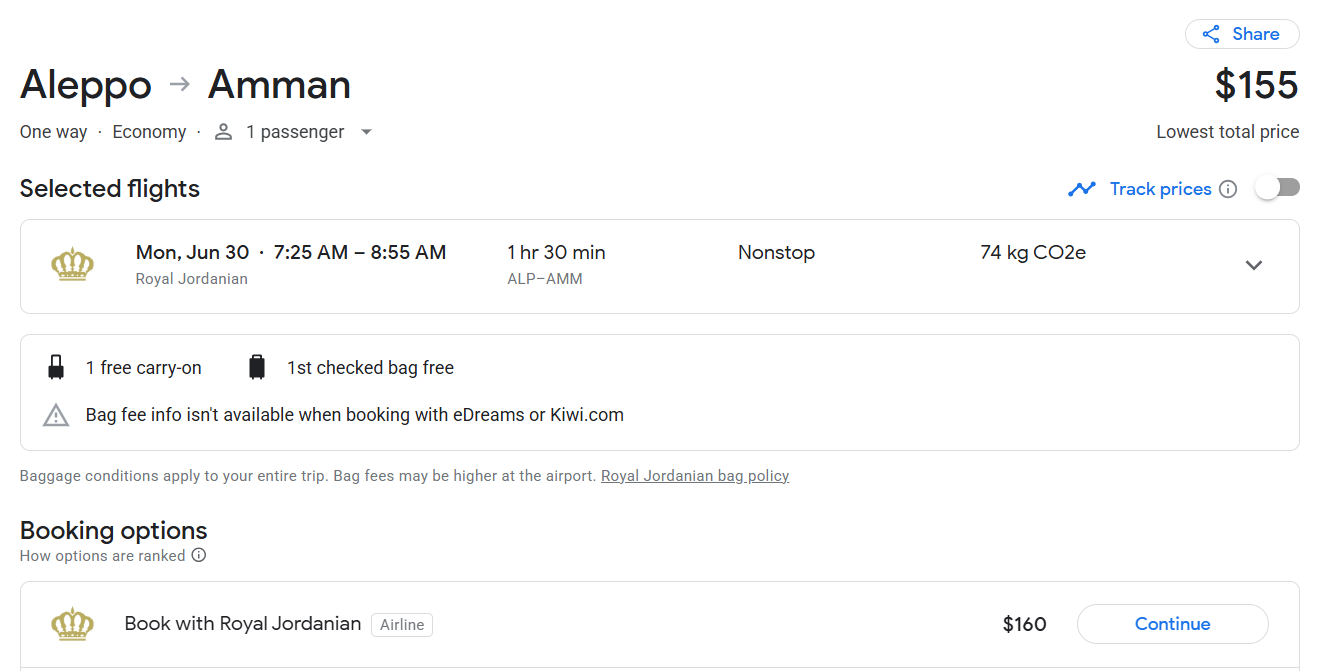1319x671 pixels.
Task: Click the Royal Jordanian logo in booking options
Action: [x=72, y=624]
